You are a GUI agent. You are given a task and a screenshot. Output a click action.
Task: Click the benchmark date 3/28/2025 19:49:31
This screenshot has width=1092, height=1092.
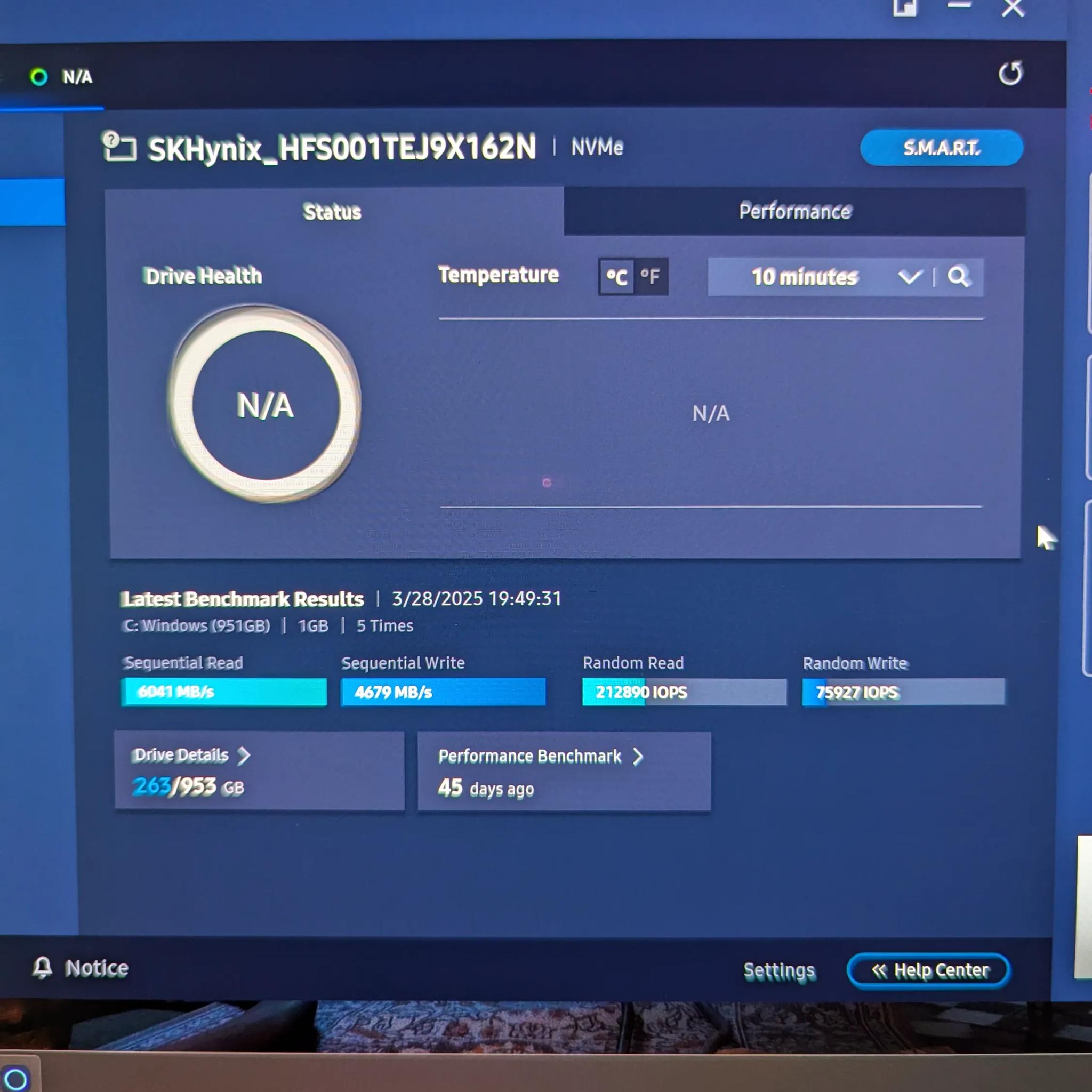pos(477,598)
